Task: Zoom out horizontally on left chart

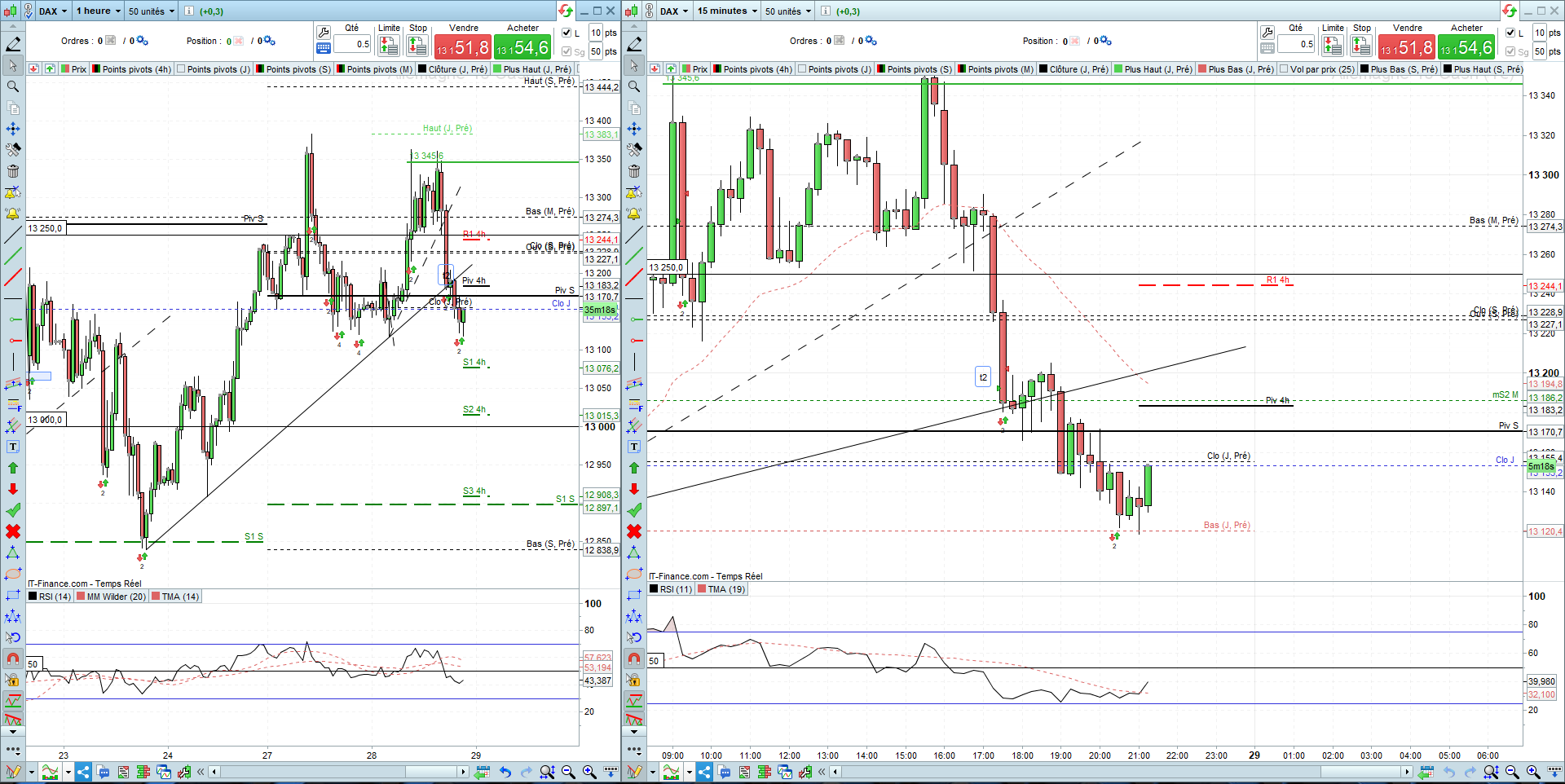Action: coord(568,772)
